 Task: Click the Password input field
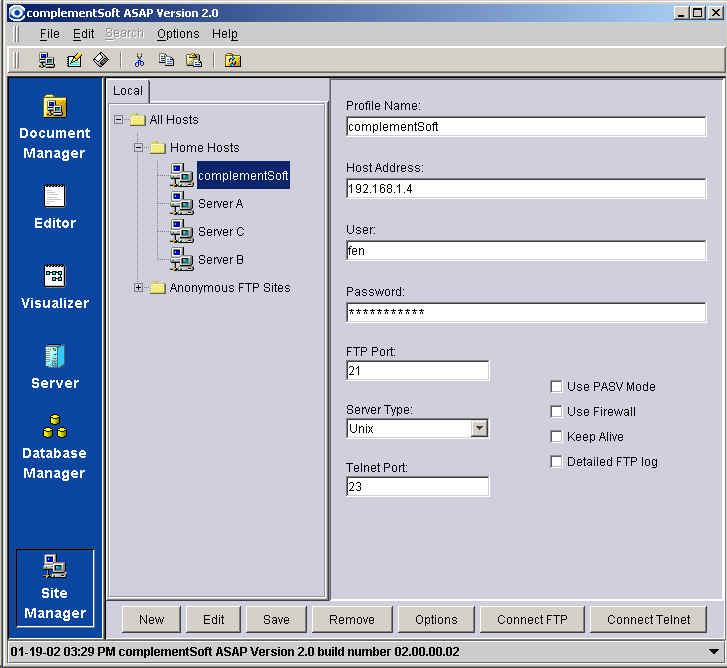[526, 312]
